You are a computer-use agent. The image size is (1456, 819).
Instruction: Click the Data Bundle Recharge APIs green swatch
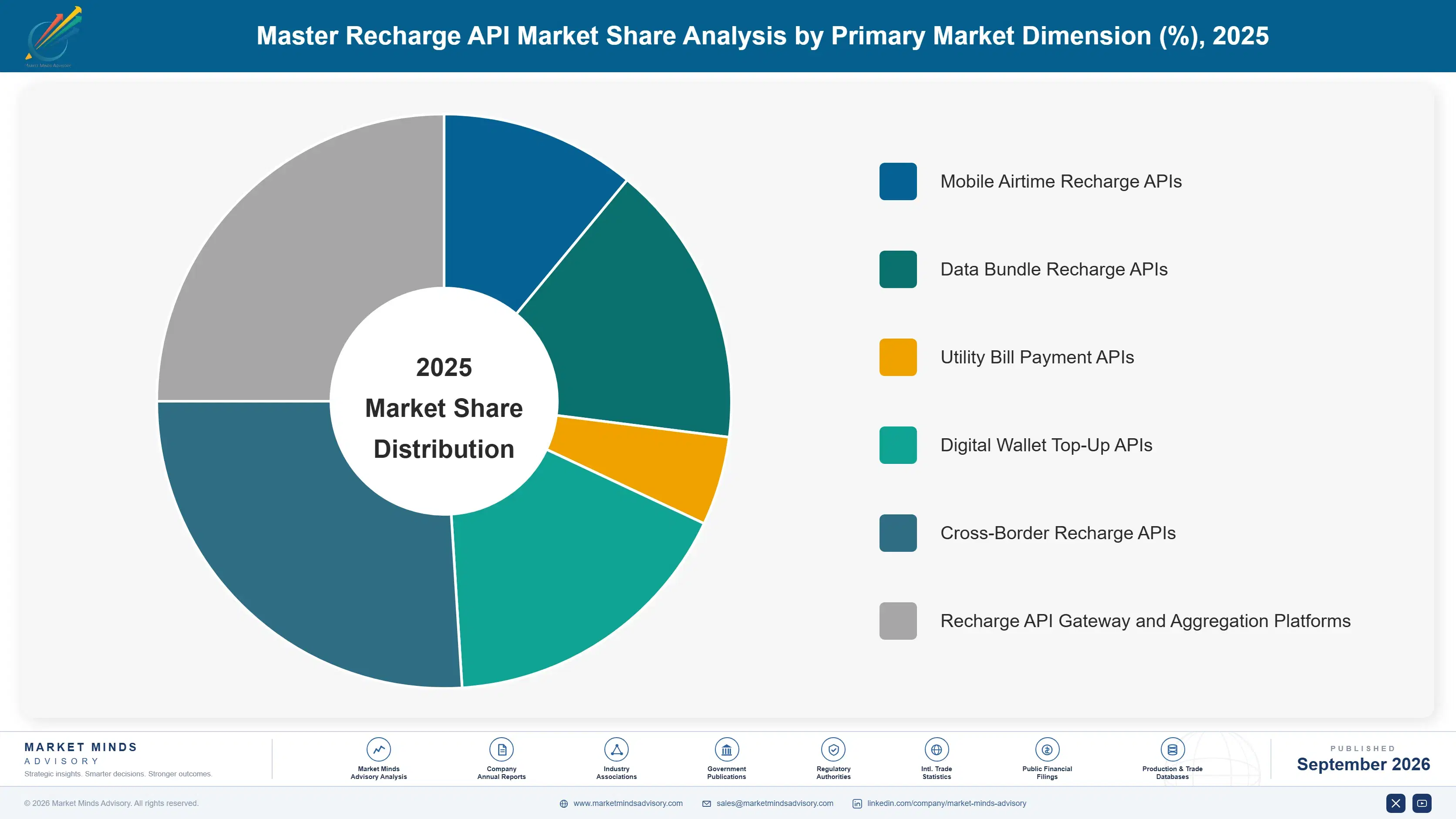tap(897, 269)
